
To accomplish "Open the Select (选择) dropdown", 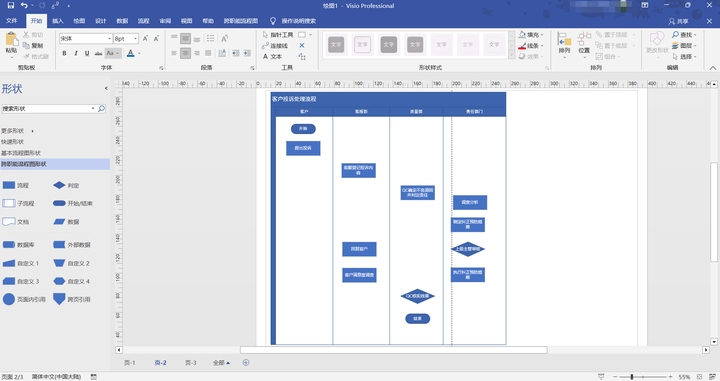I will (684, 56).
